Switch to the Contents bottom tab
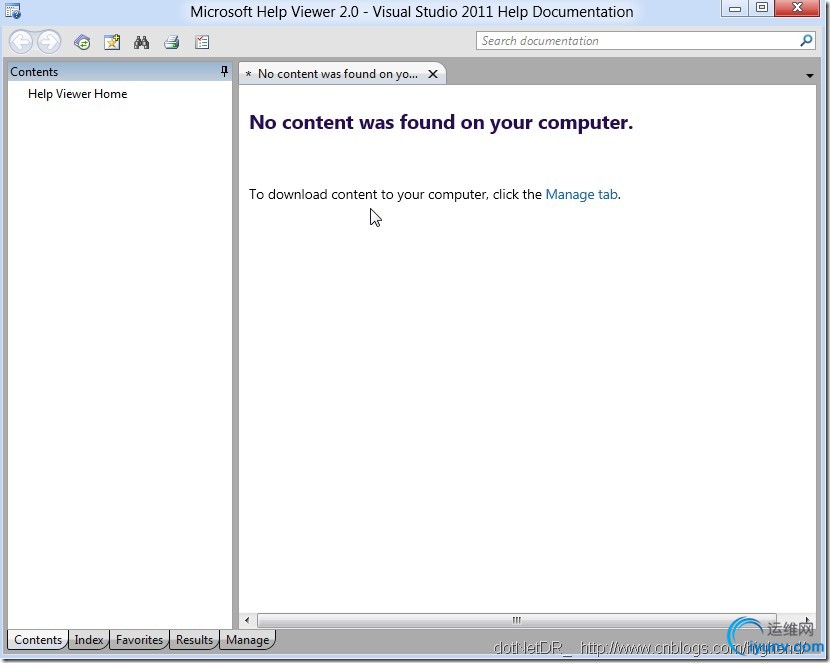Screen dimensions: 830x663 pos(38,640)
